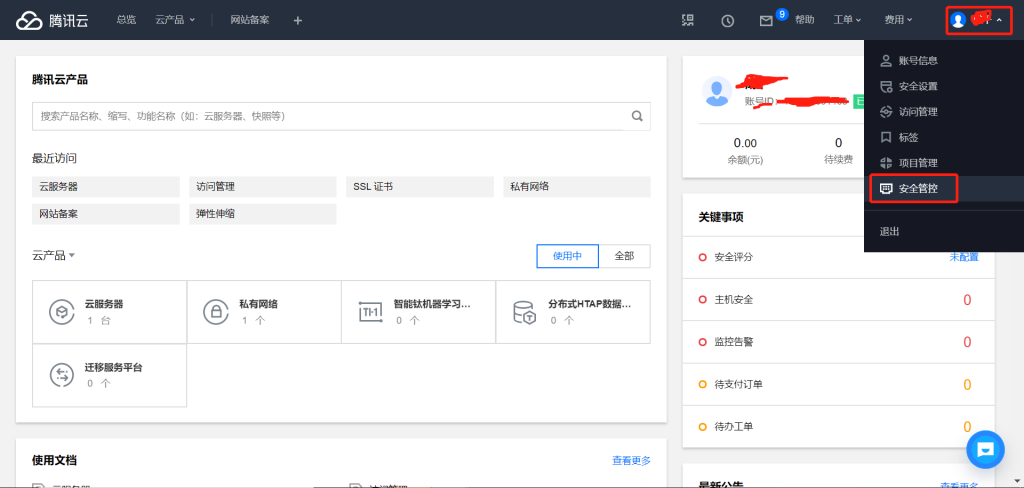Open 帮助 in the top bar
Image resolution: width=1024 pixels, height=488 pixels.
click(x=805, y=20)
